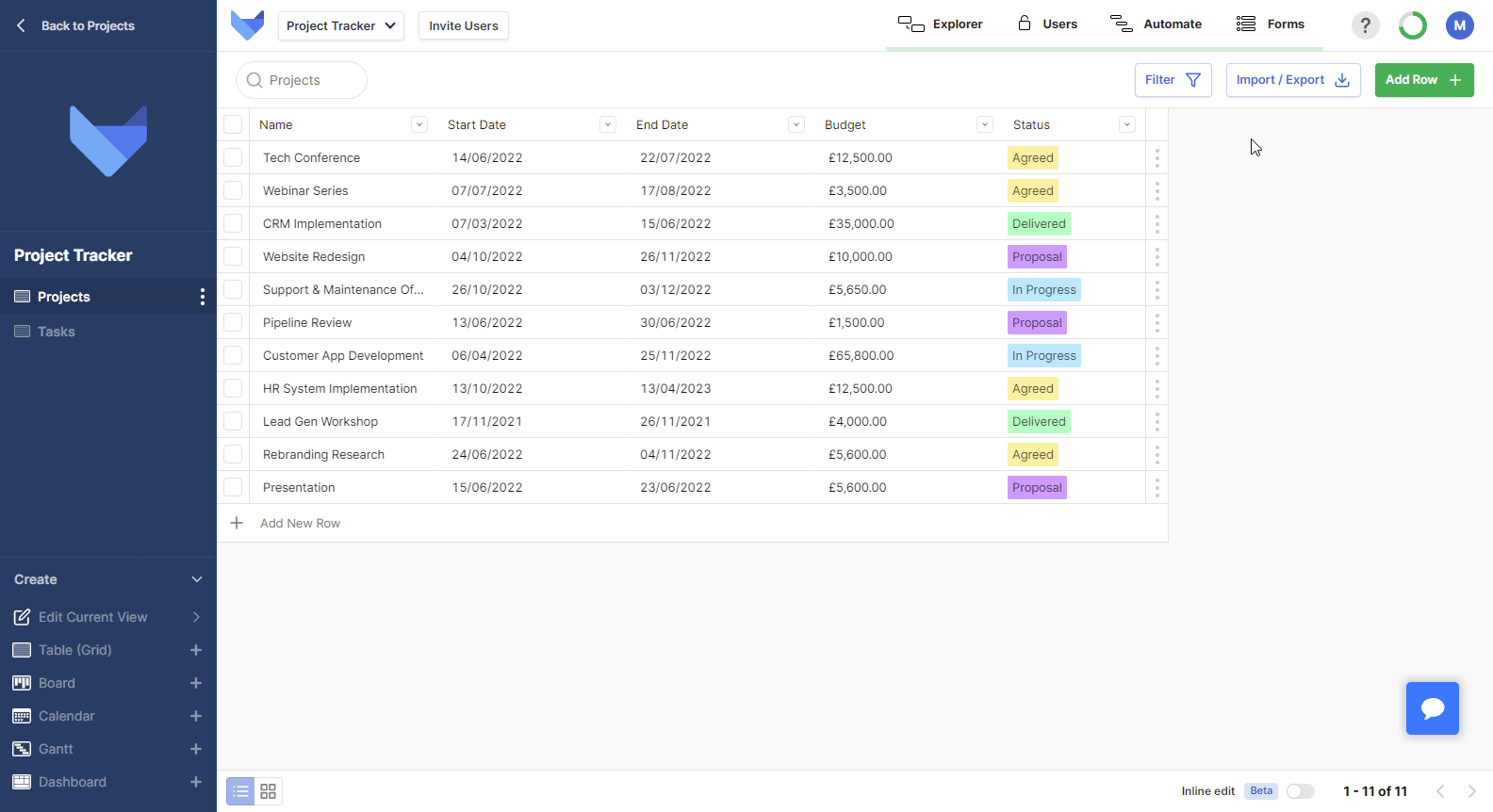Click the plus icon beside Add New Row
Screen dimensions: 1493x812
237,523
